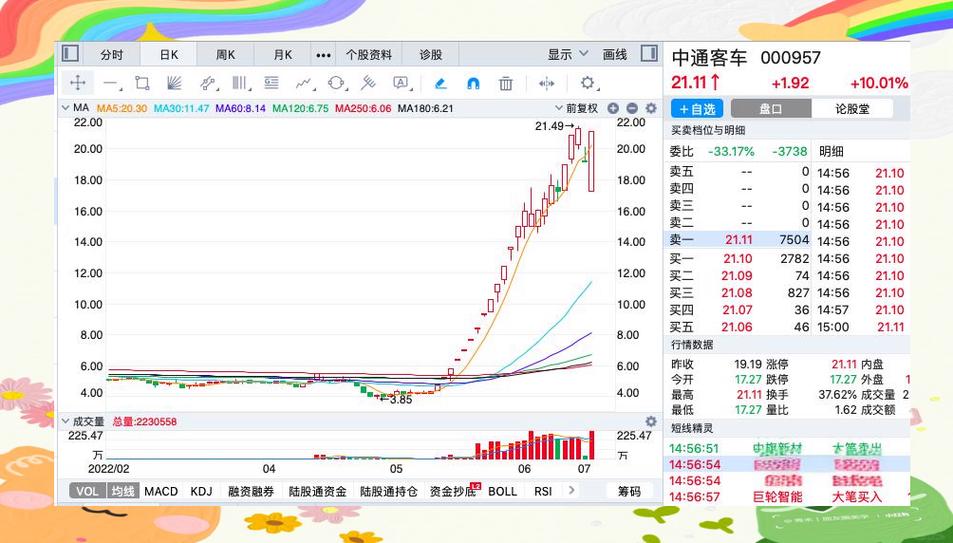Enable the magnet snap tool
This screenshot has width=953, height=543.
click(473, 84)
